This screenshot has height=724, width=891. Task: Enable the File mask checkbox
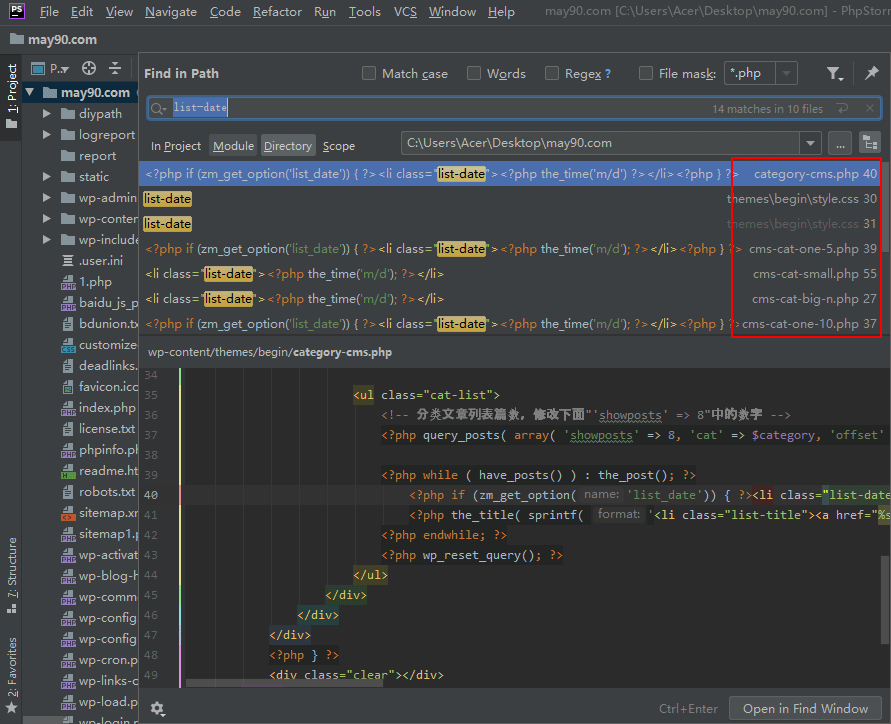coord(646,73)
